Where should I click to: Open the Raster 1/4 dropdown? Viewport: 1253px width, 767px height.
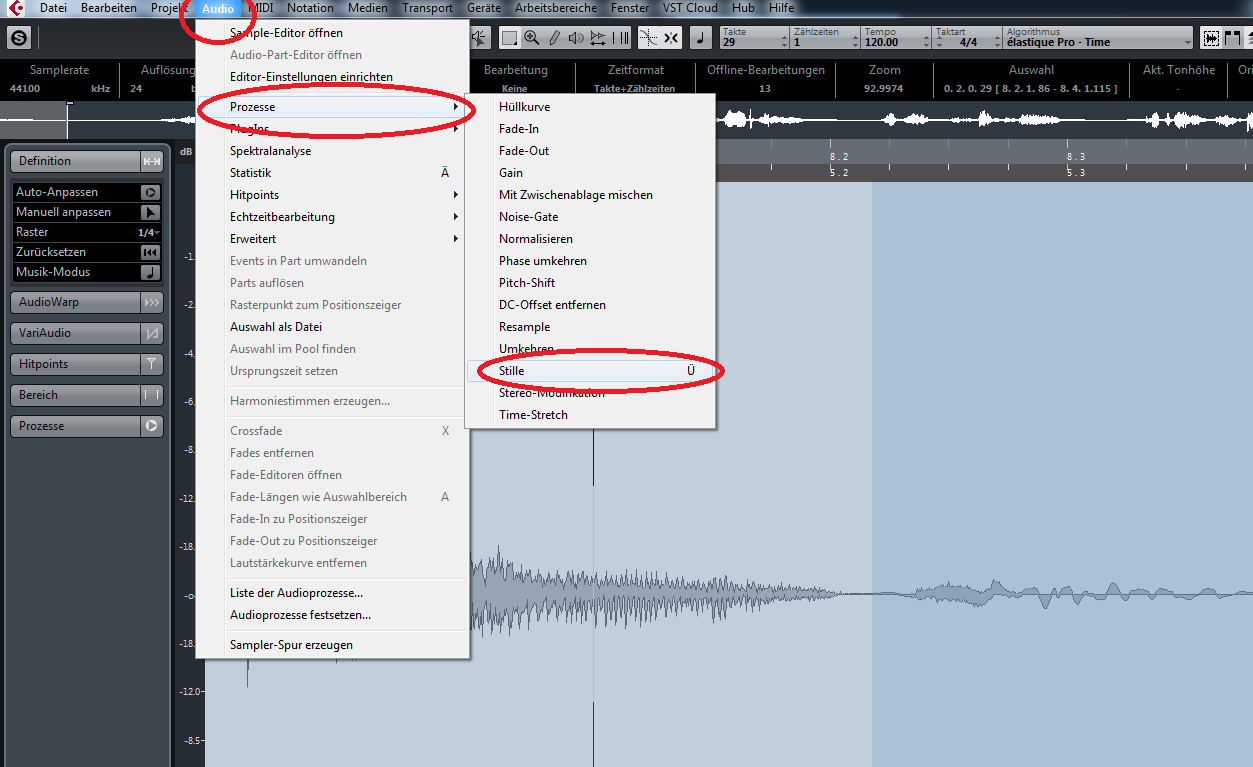click(148, 232)
